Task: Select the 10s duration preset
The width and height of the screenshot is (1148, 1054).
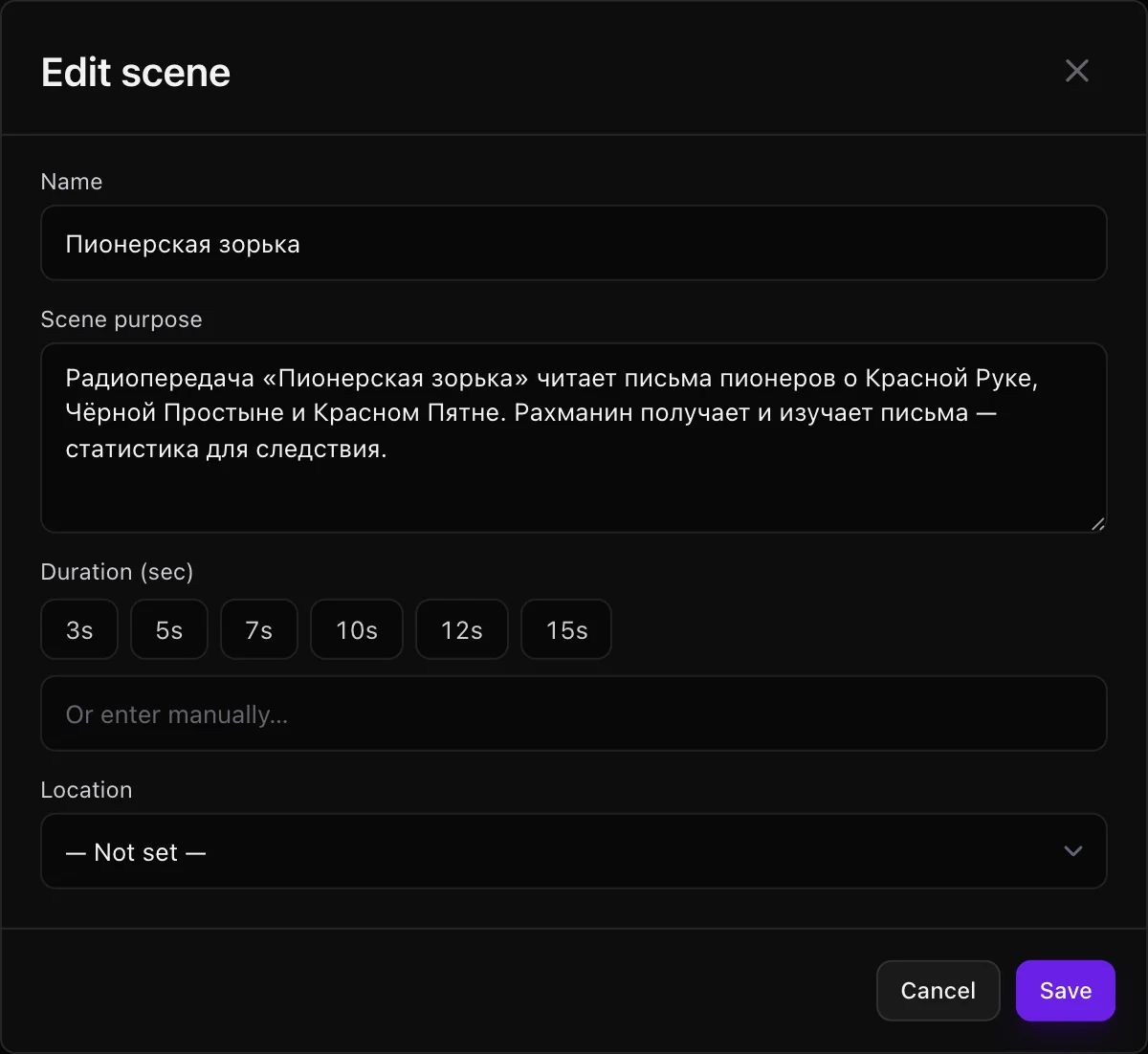Action: [357, 629]
